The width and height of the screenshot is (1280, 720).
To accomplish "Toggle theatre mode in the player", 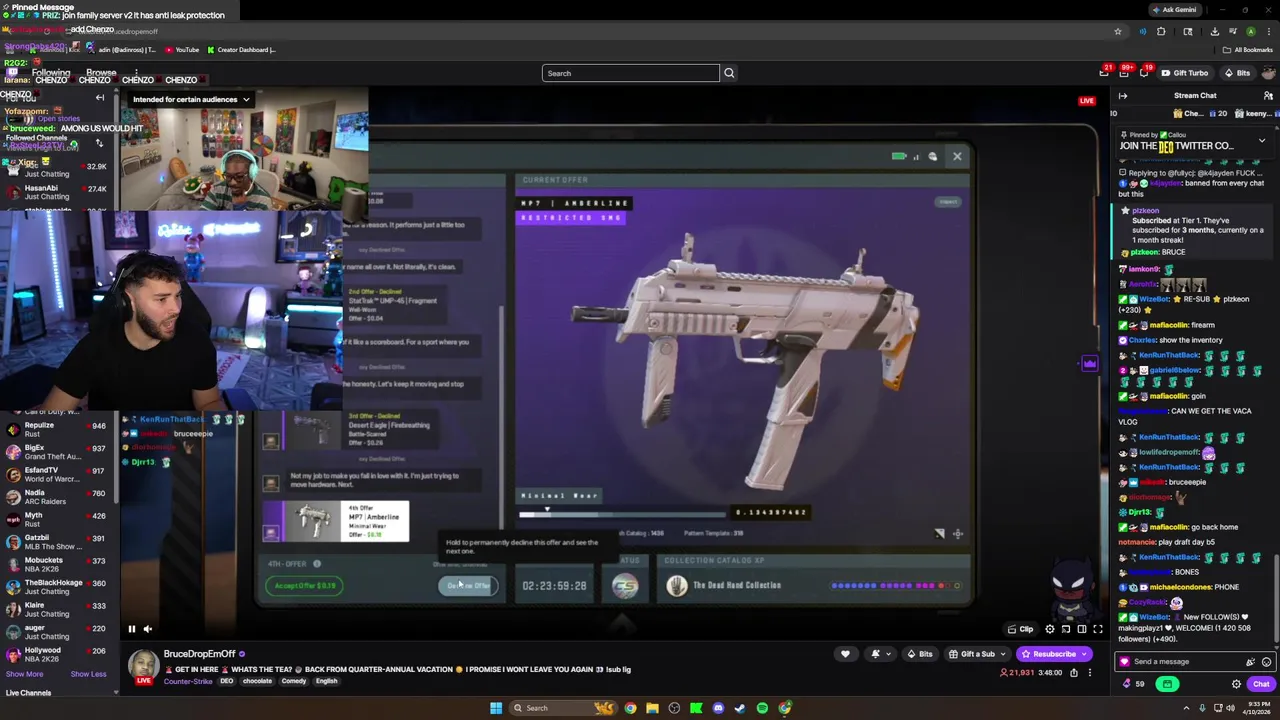I will (x=1082, y=629).
